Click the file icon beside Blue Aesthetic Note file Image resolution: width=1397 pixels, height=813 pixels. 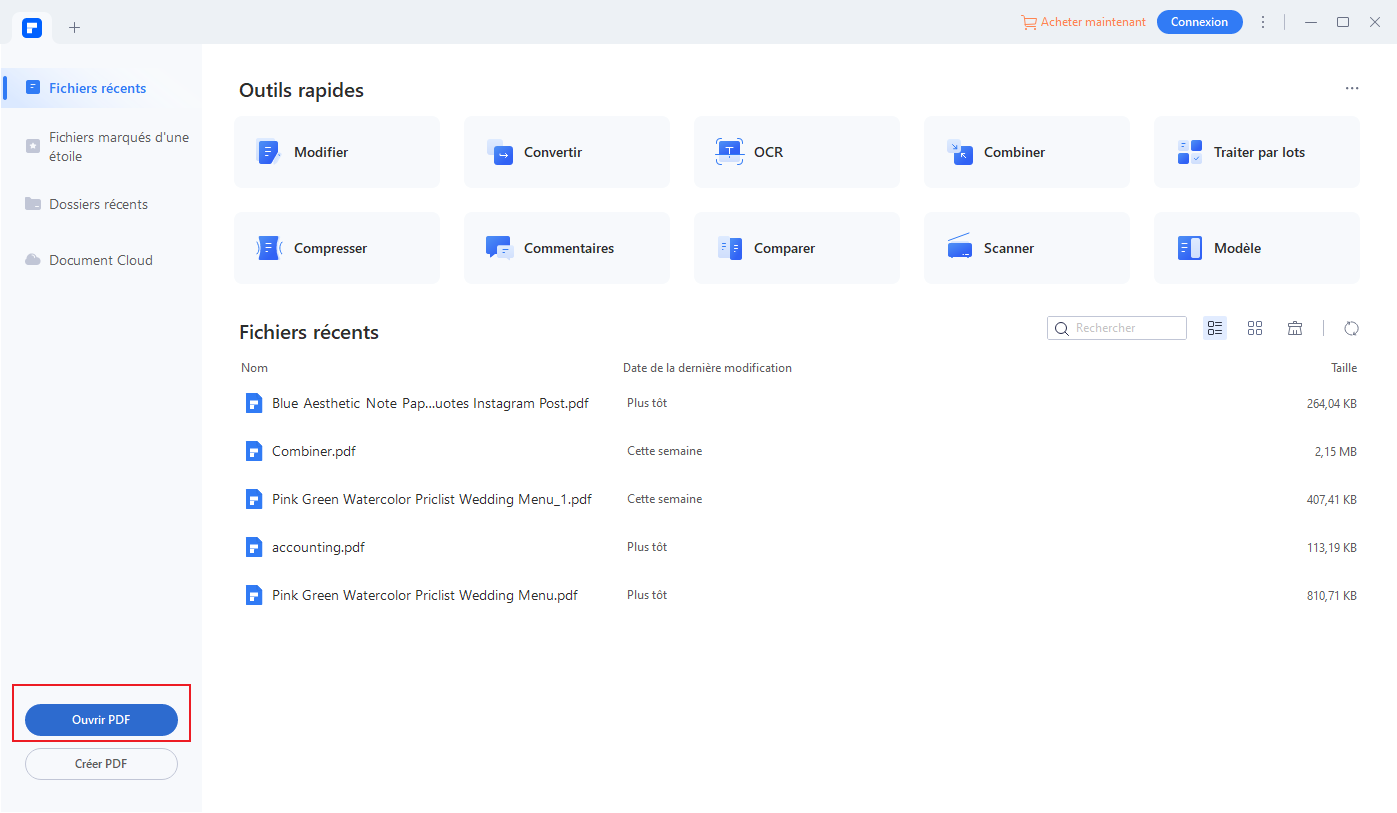[254, 403]
